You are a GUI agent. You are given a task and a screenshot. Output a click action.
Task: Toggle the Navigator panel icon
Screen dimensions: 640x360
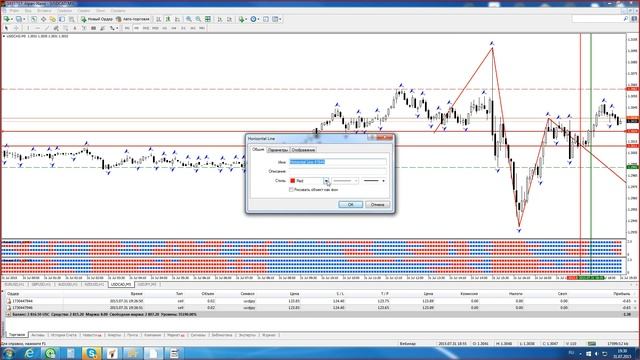point(53,19)
